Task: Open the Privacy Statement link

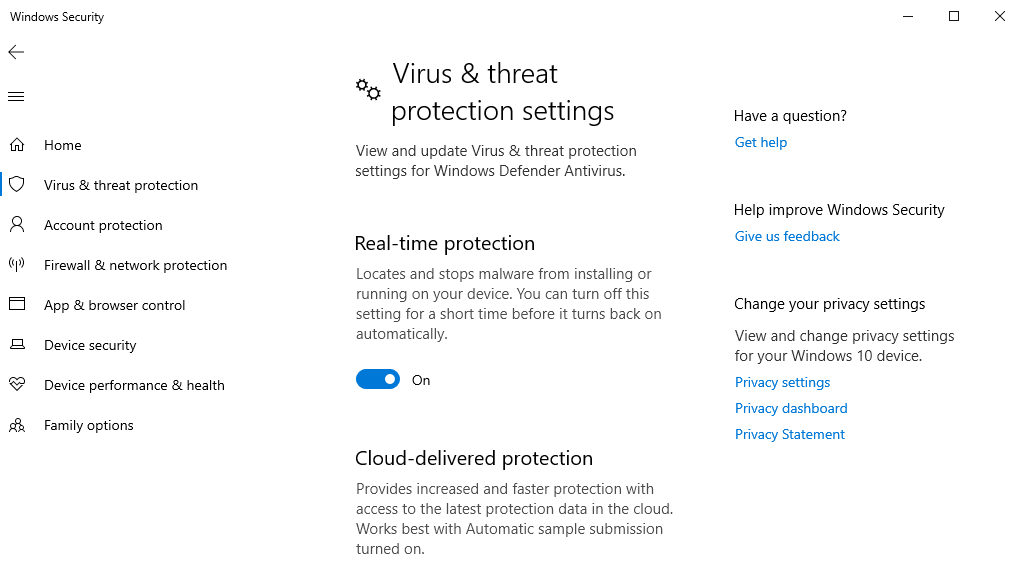Action: [x=789, y=434]
